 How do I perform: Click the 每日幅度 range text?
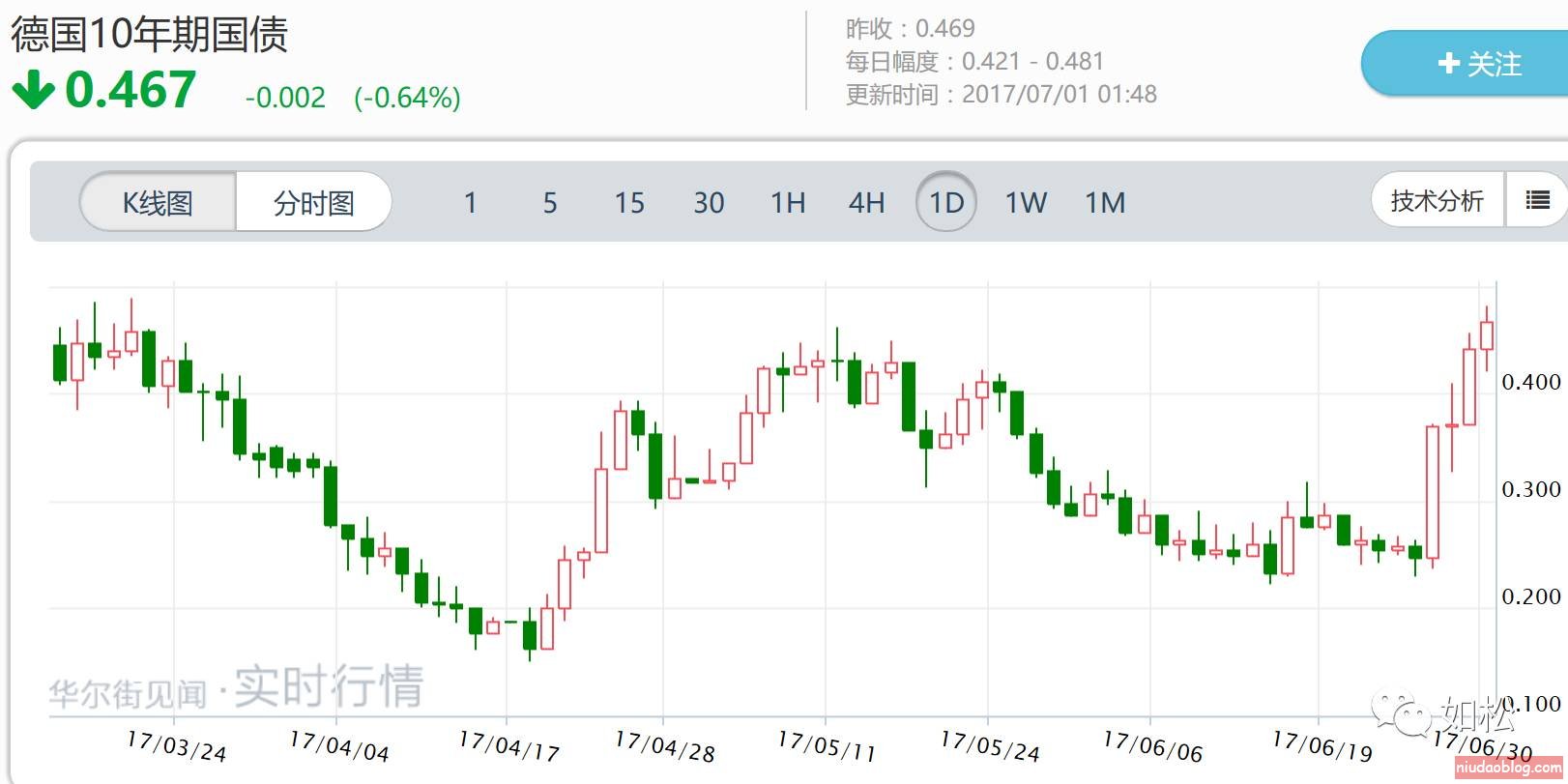[x=974, y=62]
